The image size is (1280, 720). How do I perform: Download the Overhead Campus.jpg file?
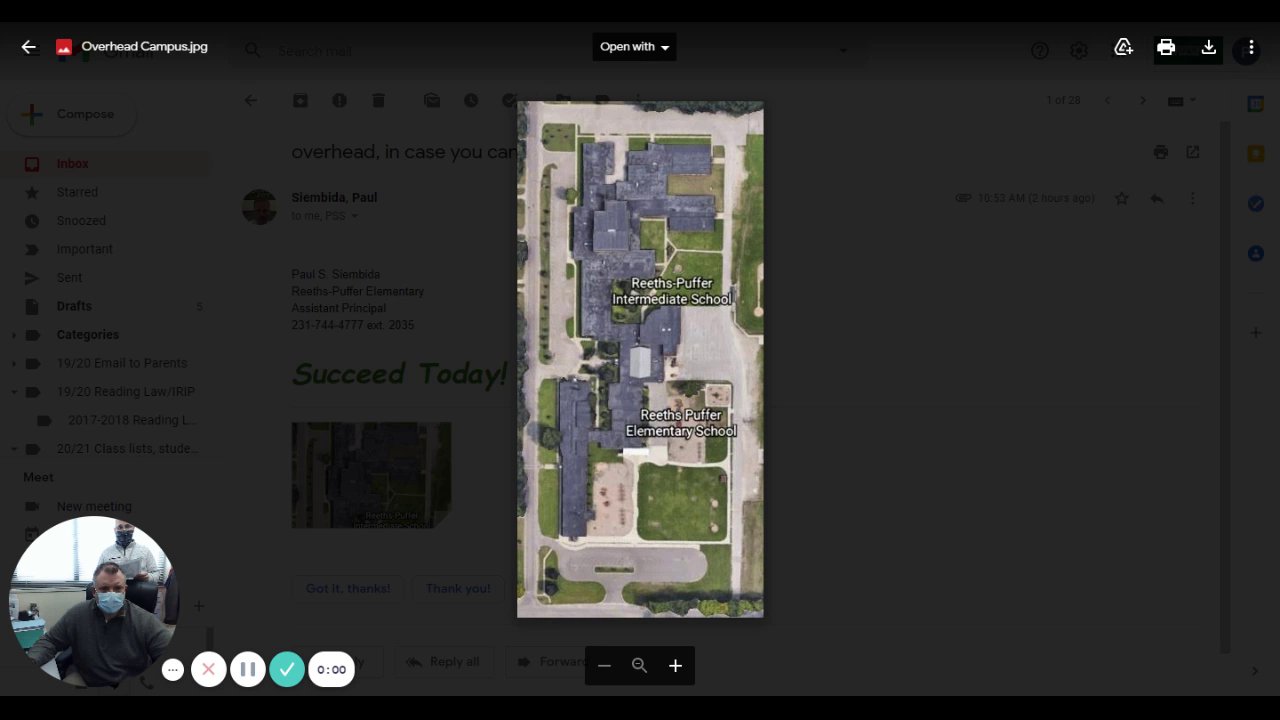click(x=1208, y=47)
